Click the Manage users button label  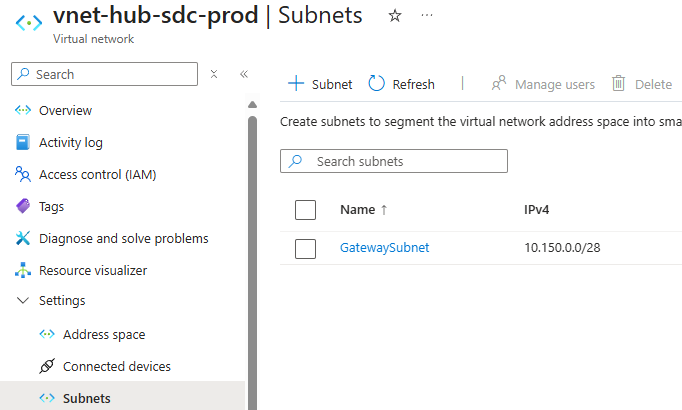(x=555, y=84)
